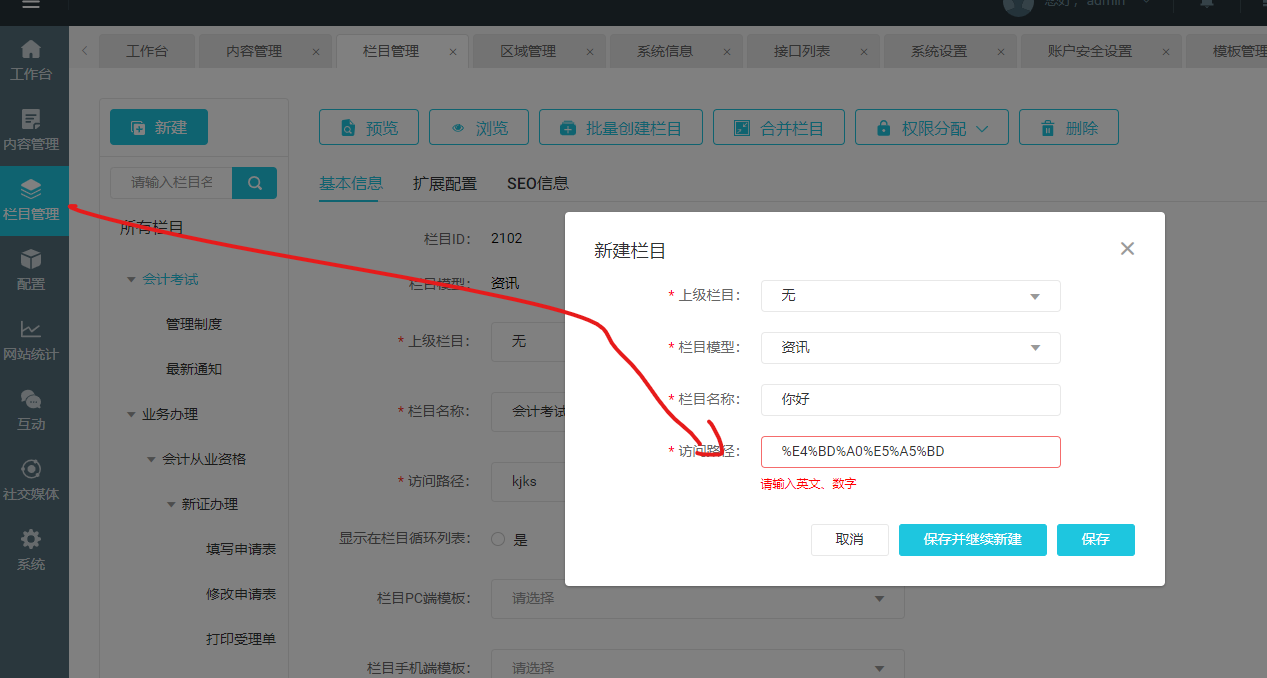Select the 基本信息 section tab

pos(351,183)
